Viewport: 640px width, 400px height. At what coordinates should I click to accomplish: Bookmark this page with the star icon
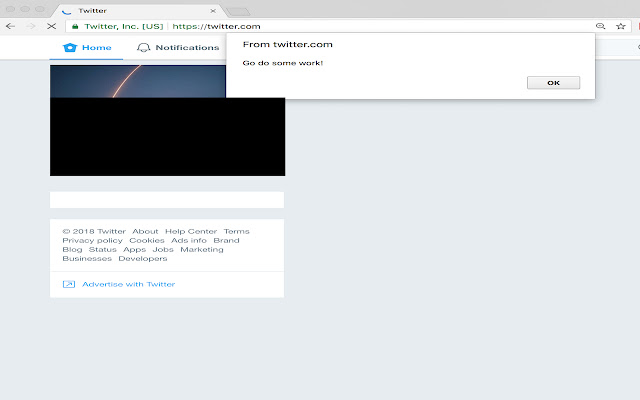621,26
